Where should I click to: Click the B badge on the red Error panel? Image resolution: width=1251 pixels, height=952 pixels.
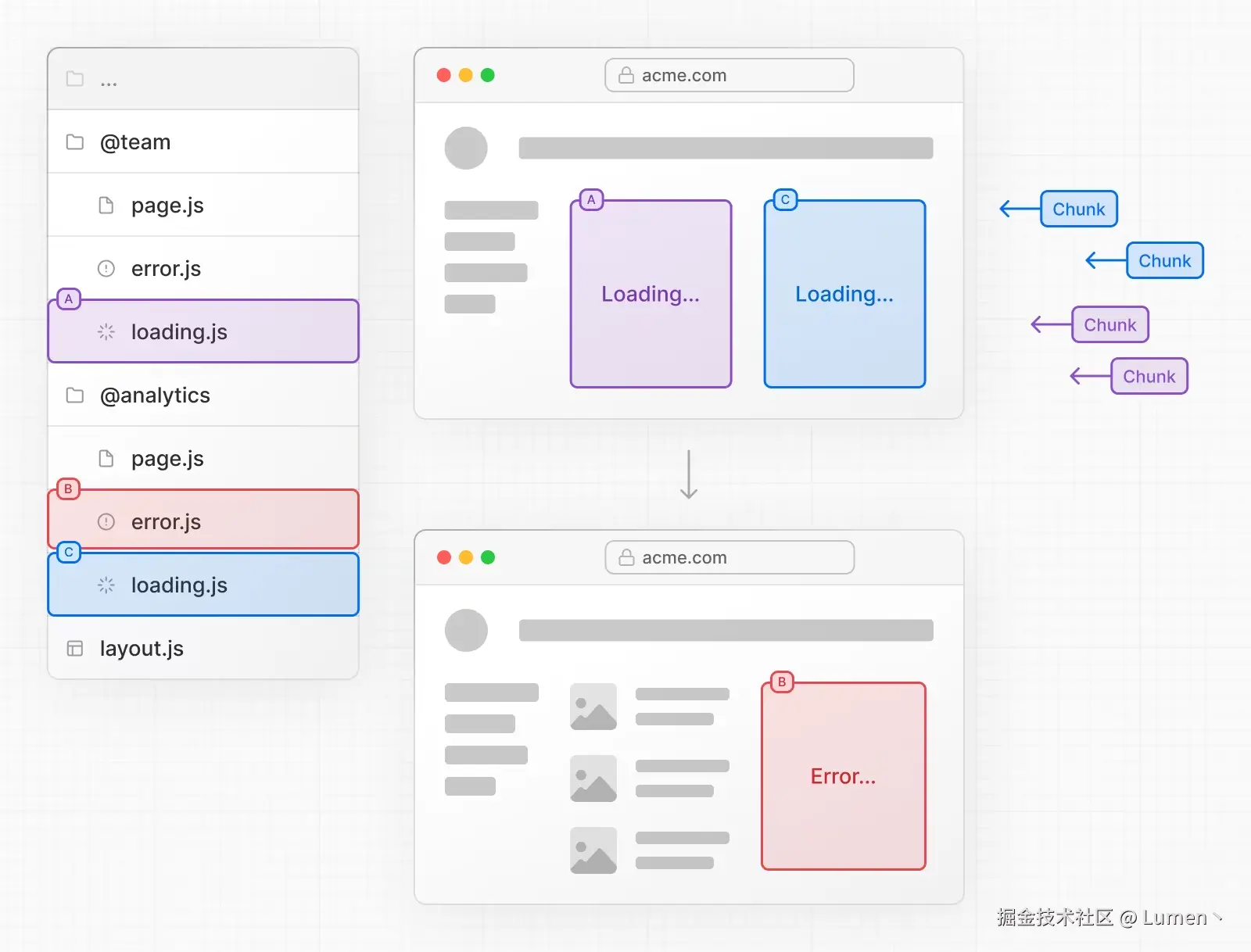pos(782,682)
